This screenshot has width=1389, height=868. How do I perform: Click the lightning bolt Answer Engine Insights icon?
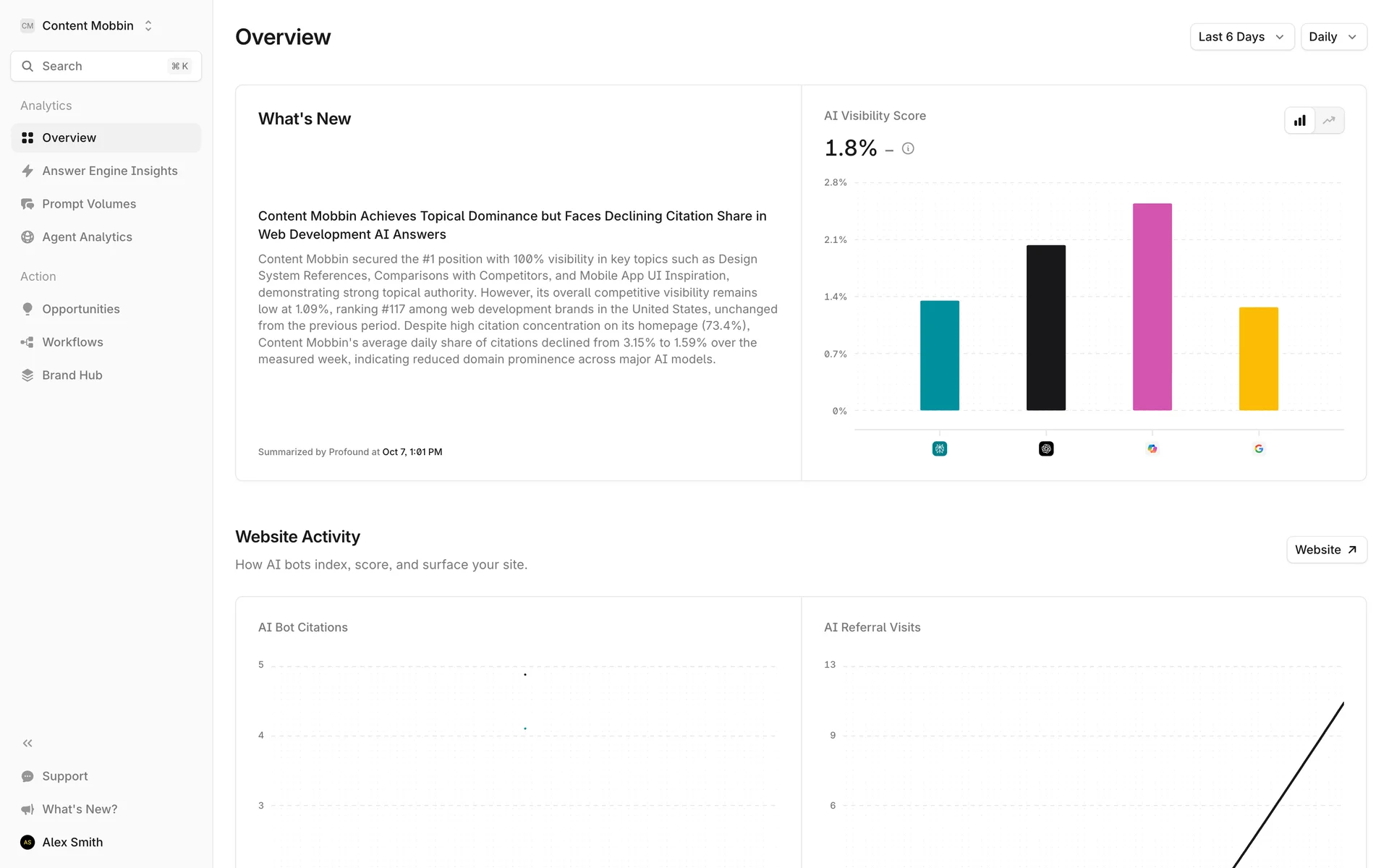[27, 171]
